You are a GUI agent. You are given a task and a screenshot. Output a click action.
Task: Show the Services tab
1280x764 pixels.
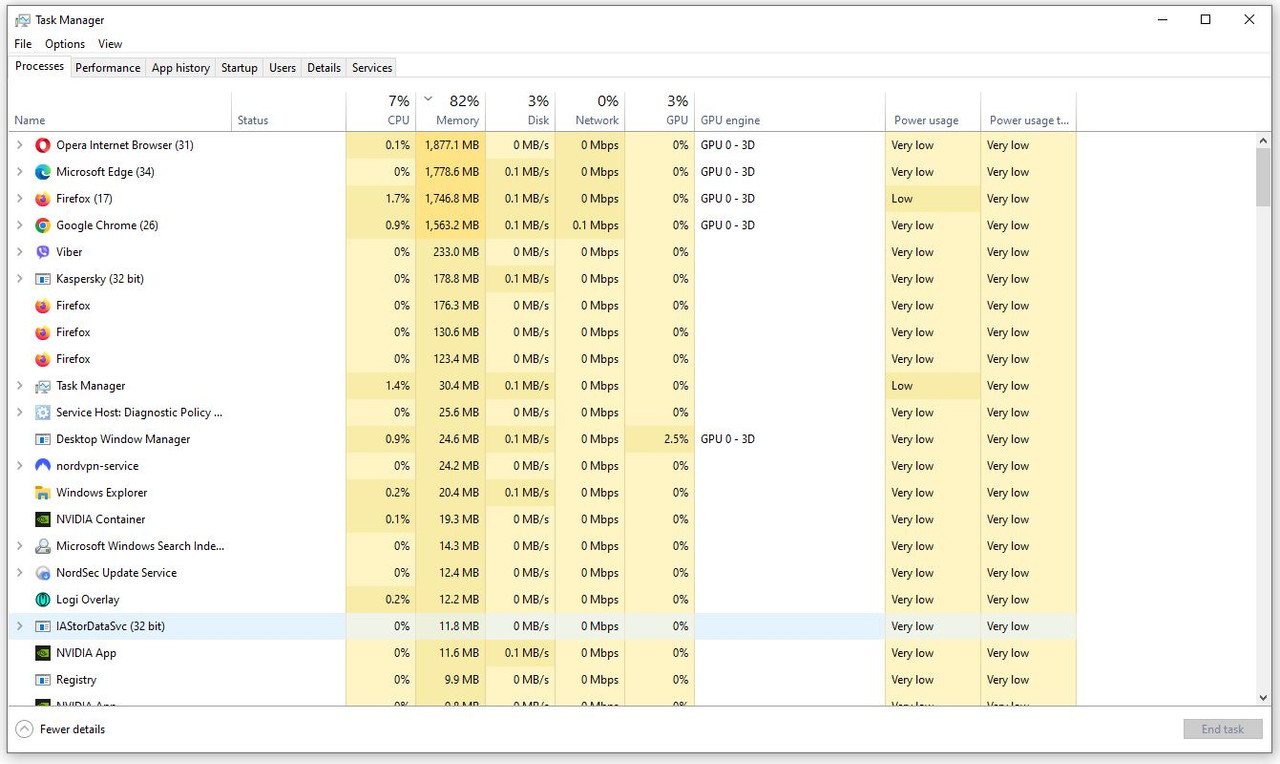pos(372,68)
